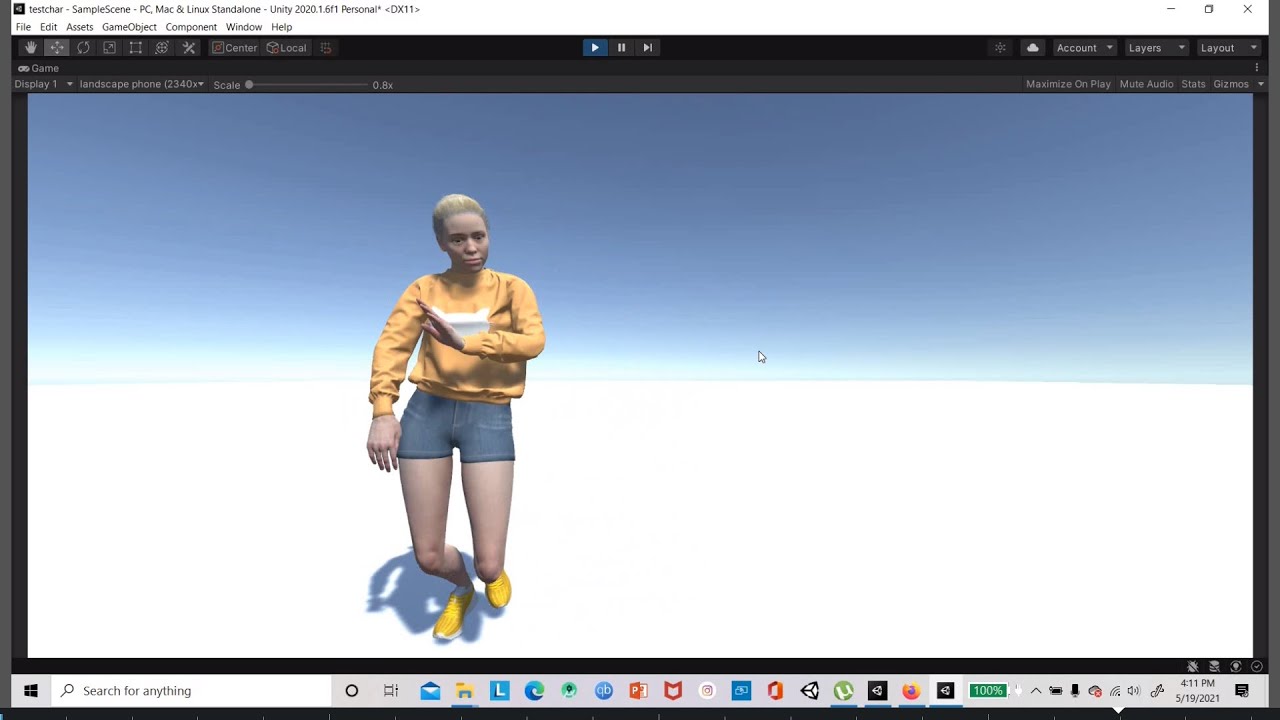Open File Explorer from the taskbar
The width and height of the screenshot is (1280, 720).
point(464,691)
